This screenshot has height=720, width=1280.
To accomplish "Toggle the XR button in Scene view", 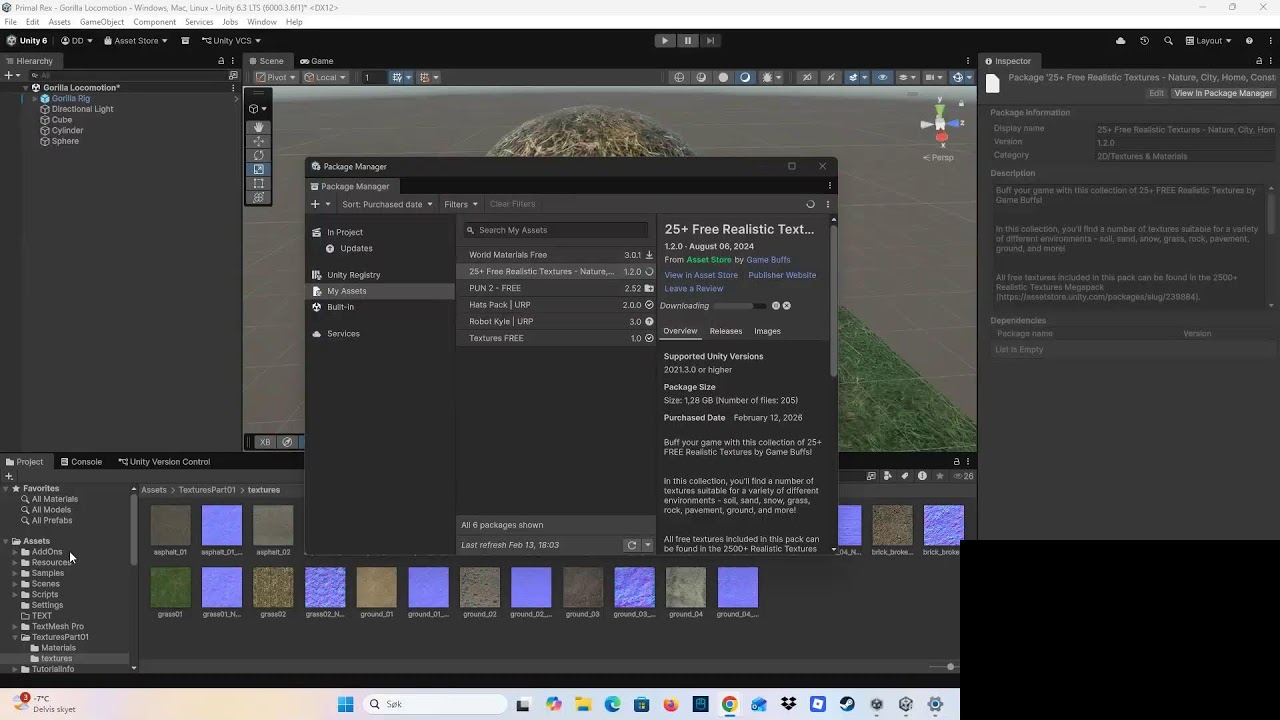I will 265,442.
